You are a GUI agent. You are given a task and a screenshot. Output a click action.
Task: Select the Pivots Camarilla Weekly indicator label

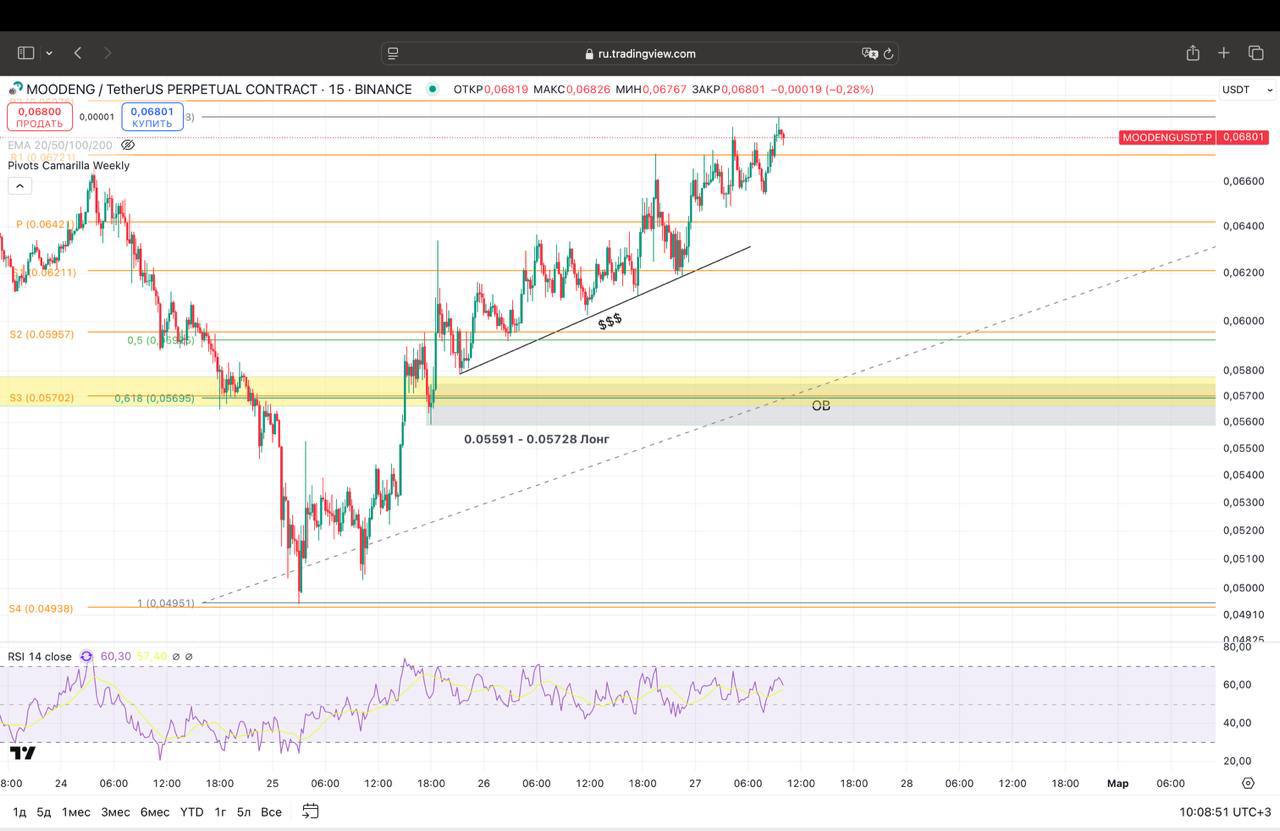(69, 165)
